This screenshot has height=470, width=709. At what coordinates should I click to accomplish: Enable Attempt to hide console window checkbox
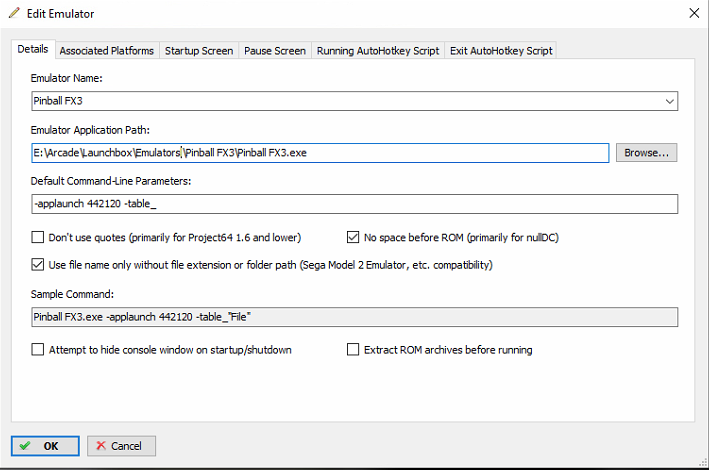(38, 350)
